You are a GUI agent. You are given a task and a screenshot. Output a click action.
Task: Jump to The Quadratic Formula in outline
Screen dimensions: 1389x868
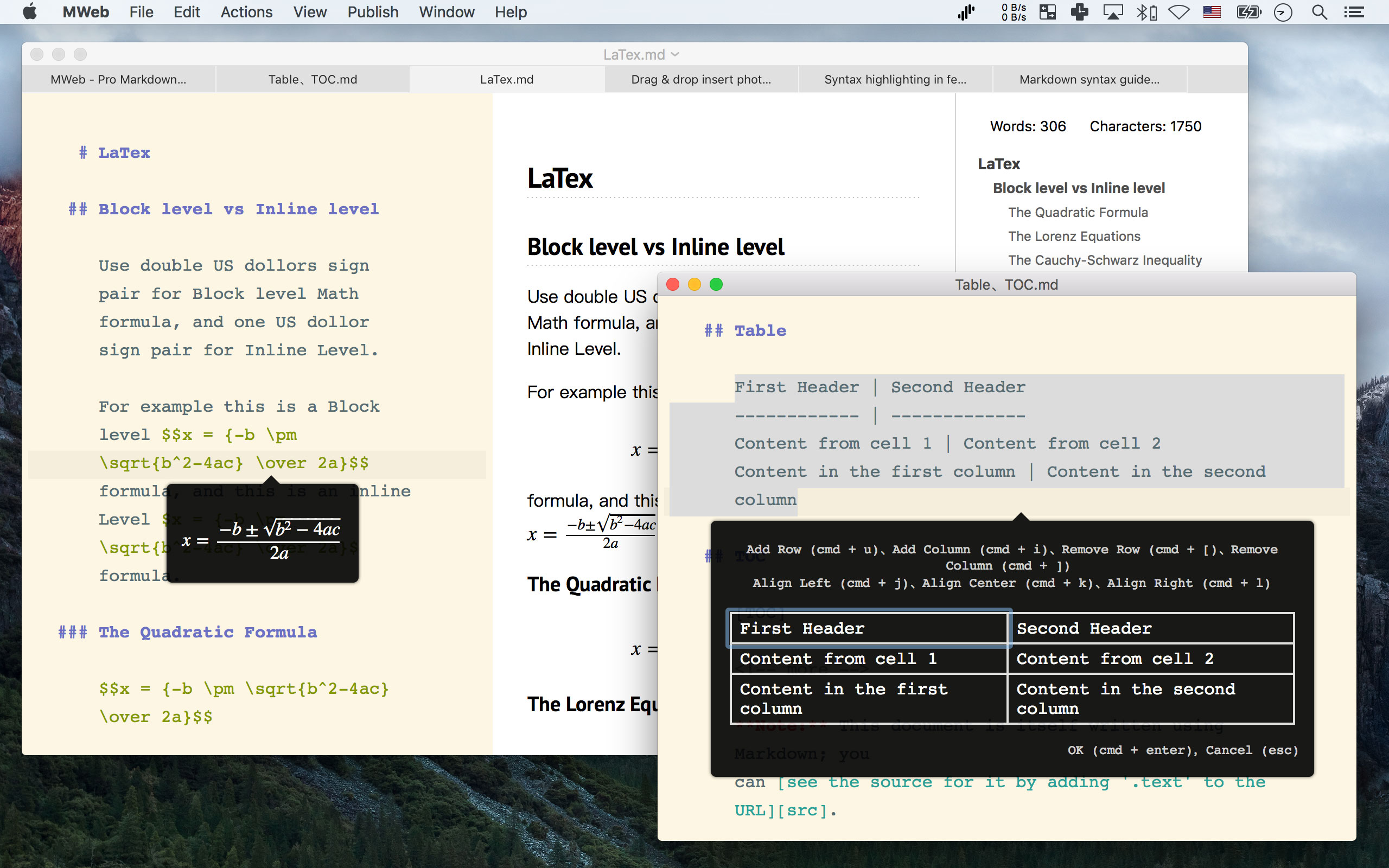[x=1078, y=213]
